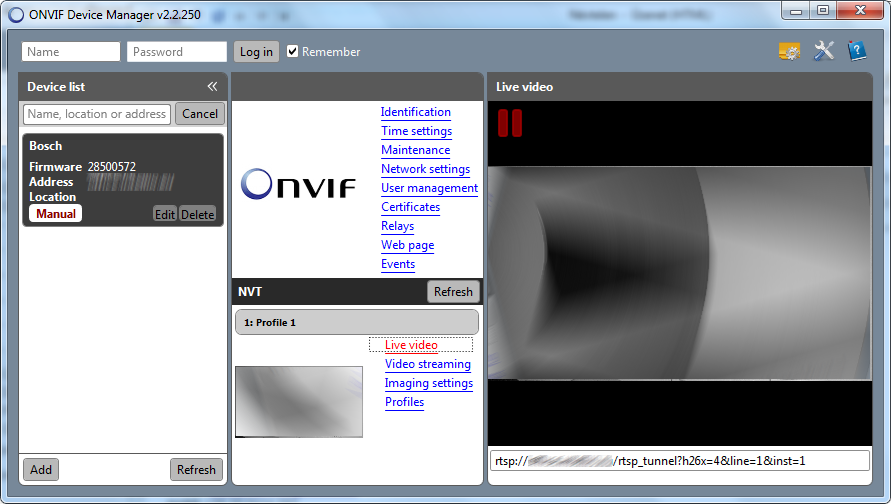Refresh the NVT section
Viewport: 891px width, 504px height.
(x=453, y=291)
